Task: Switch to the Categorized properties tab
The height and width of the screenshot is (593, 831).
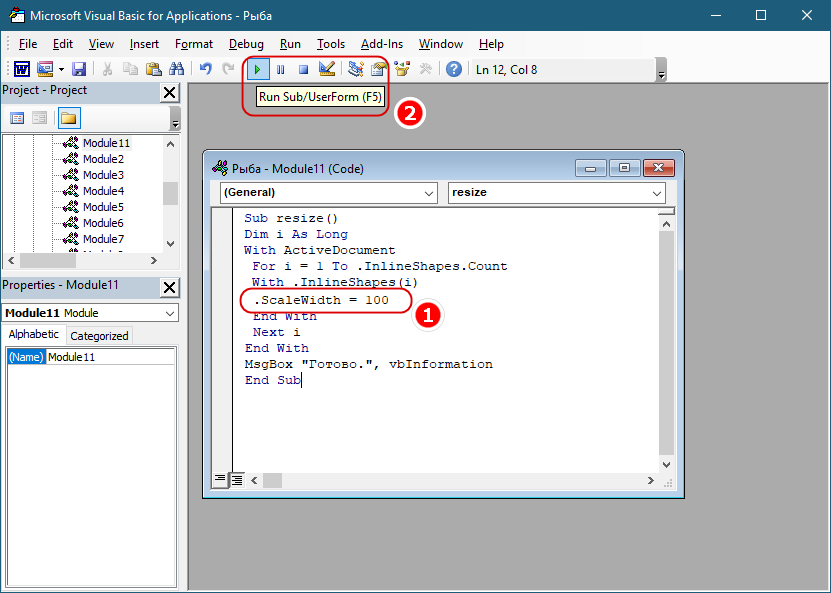Action: pyautogui.click(x=99, y=336)
